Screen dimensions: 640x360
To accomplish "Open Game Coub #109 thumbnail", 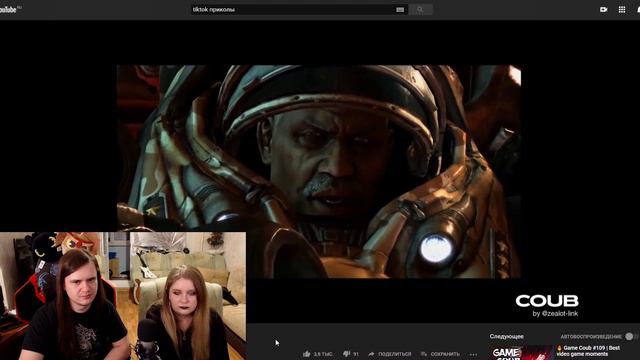I will click(521, 353).
